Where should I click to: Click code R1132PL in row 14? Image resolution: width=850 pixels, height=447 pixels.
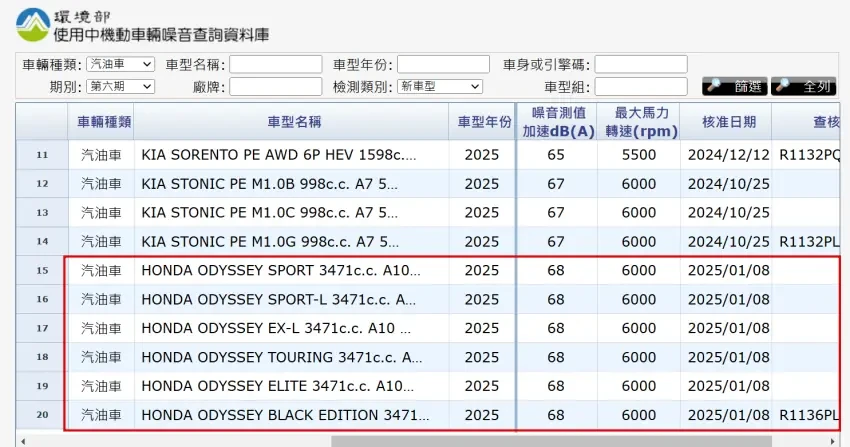pyautogui.click(x=809, y=242)
